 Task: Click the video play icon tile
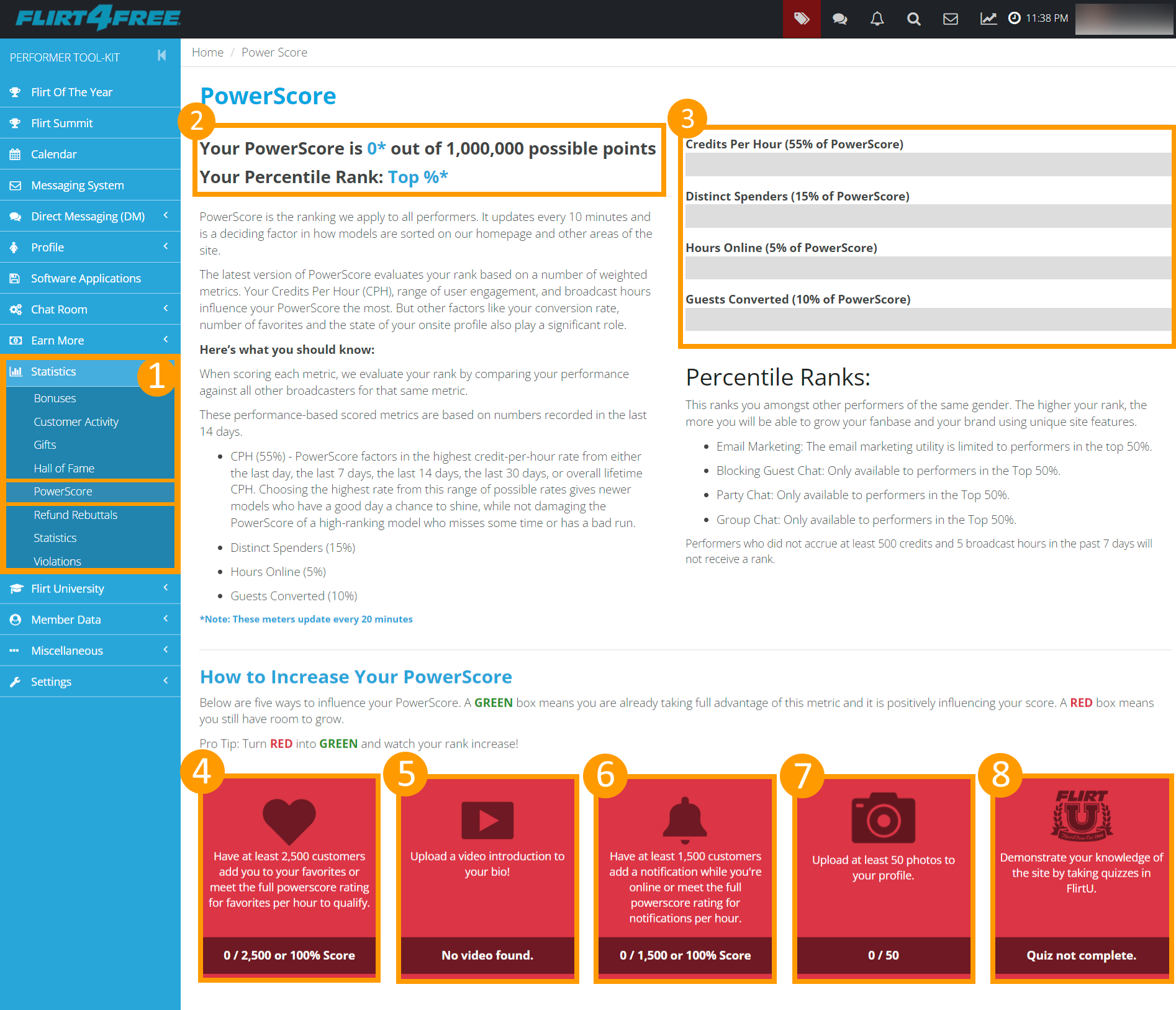pos(487,820)
